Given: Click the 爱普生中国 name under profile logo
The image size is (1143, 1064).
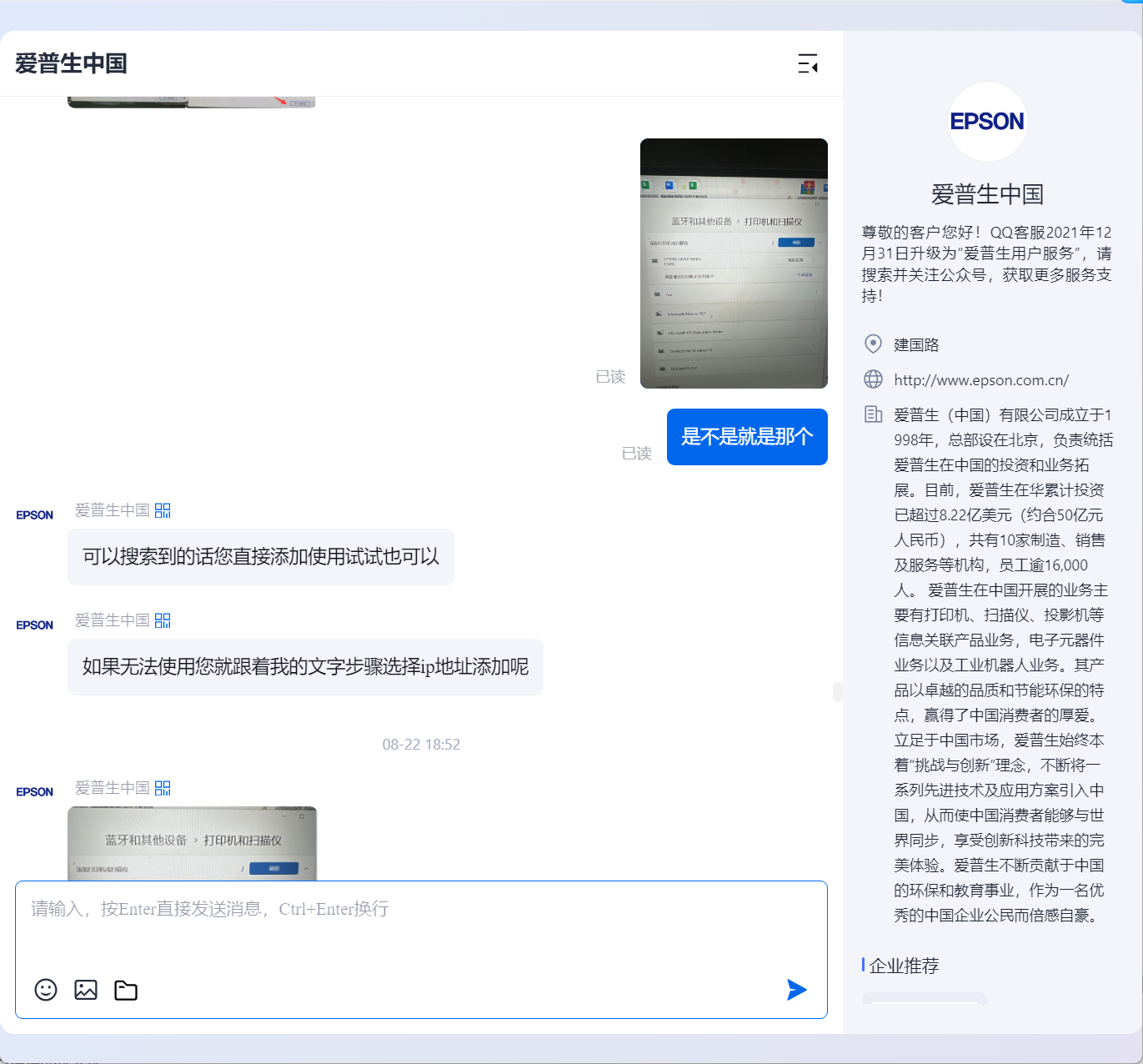Looking at the screenshot, I should pos(987,194).
